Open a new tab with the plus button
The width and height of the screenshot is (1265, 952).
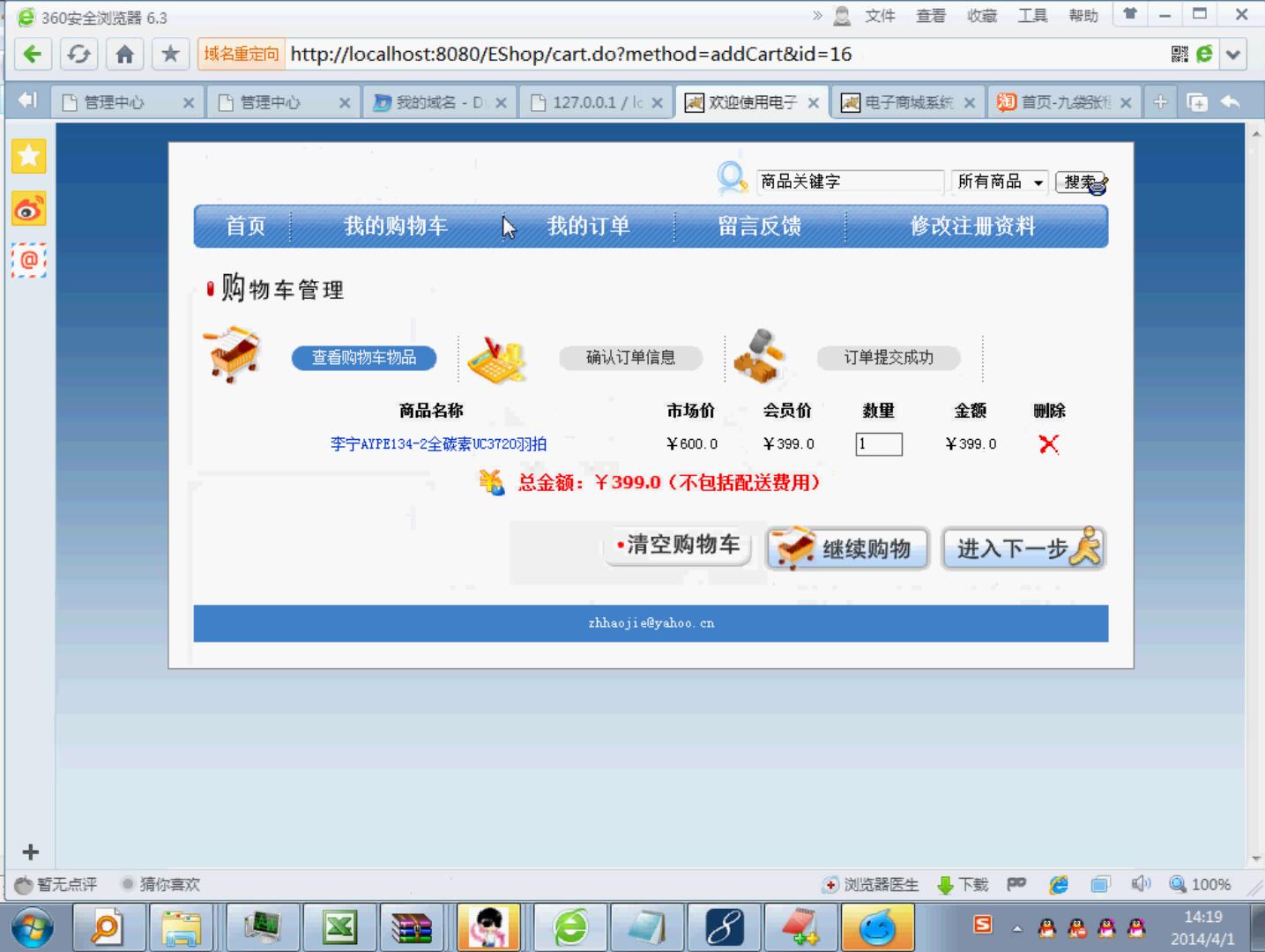pos(1160,101)
